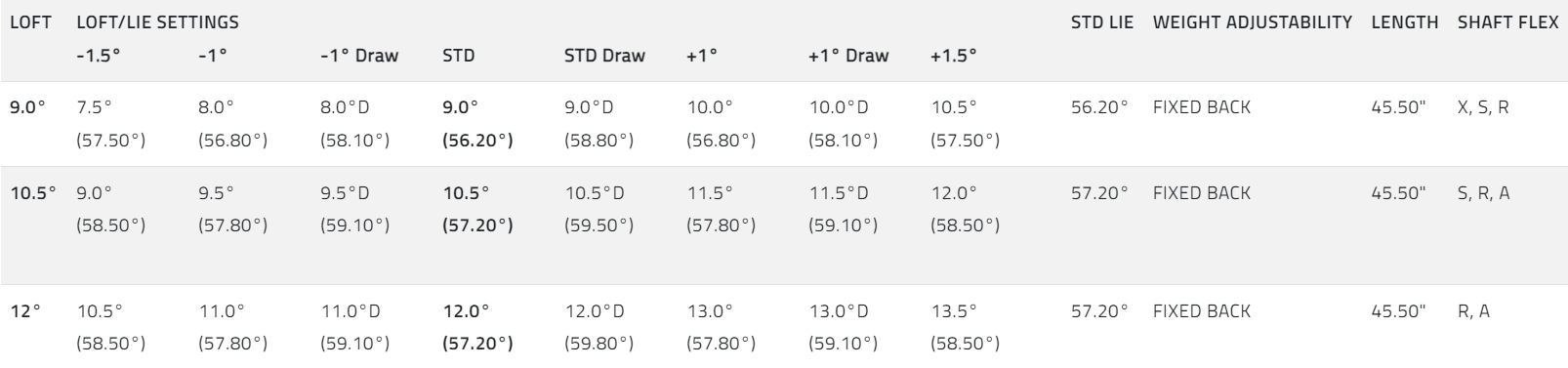Select the LENGTH column header

tap(1405, 21)
